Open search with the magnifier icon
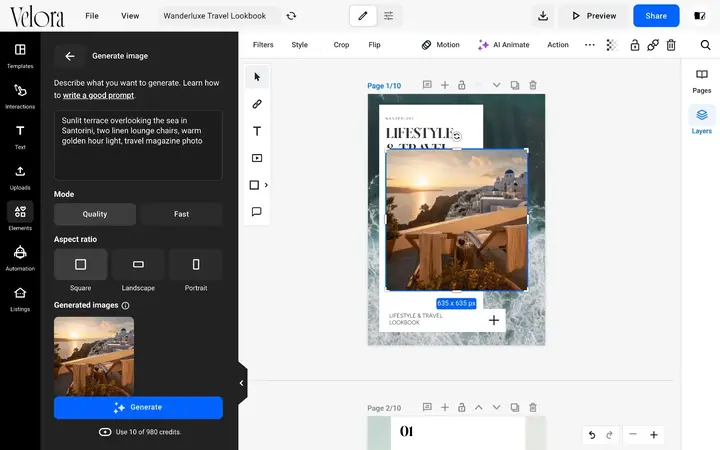720x450 pixels. click(705, 45)
